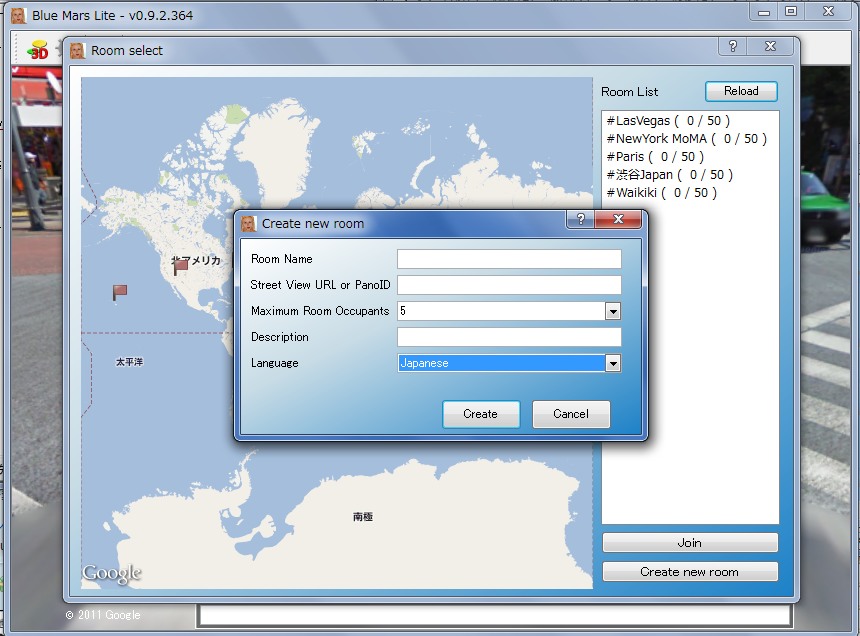Click the Create new room button

(x=689, y=572)
